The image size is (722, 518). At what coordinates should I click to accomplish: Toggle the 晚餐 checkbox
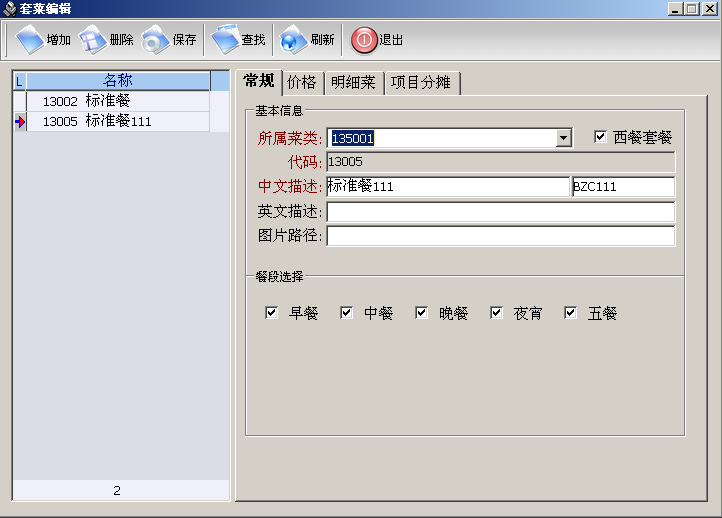click(x=421, y=313)
